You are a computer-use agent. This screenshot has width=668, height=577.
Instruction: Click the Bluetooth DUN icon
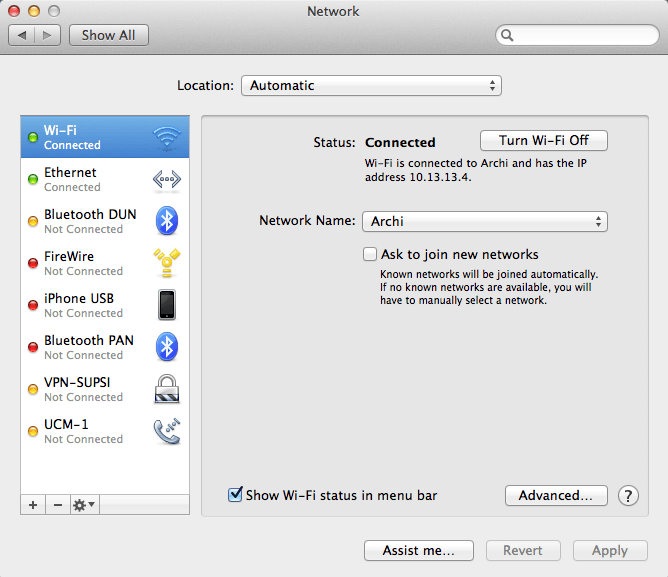[x=166, y=221]
